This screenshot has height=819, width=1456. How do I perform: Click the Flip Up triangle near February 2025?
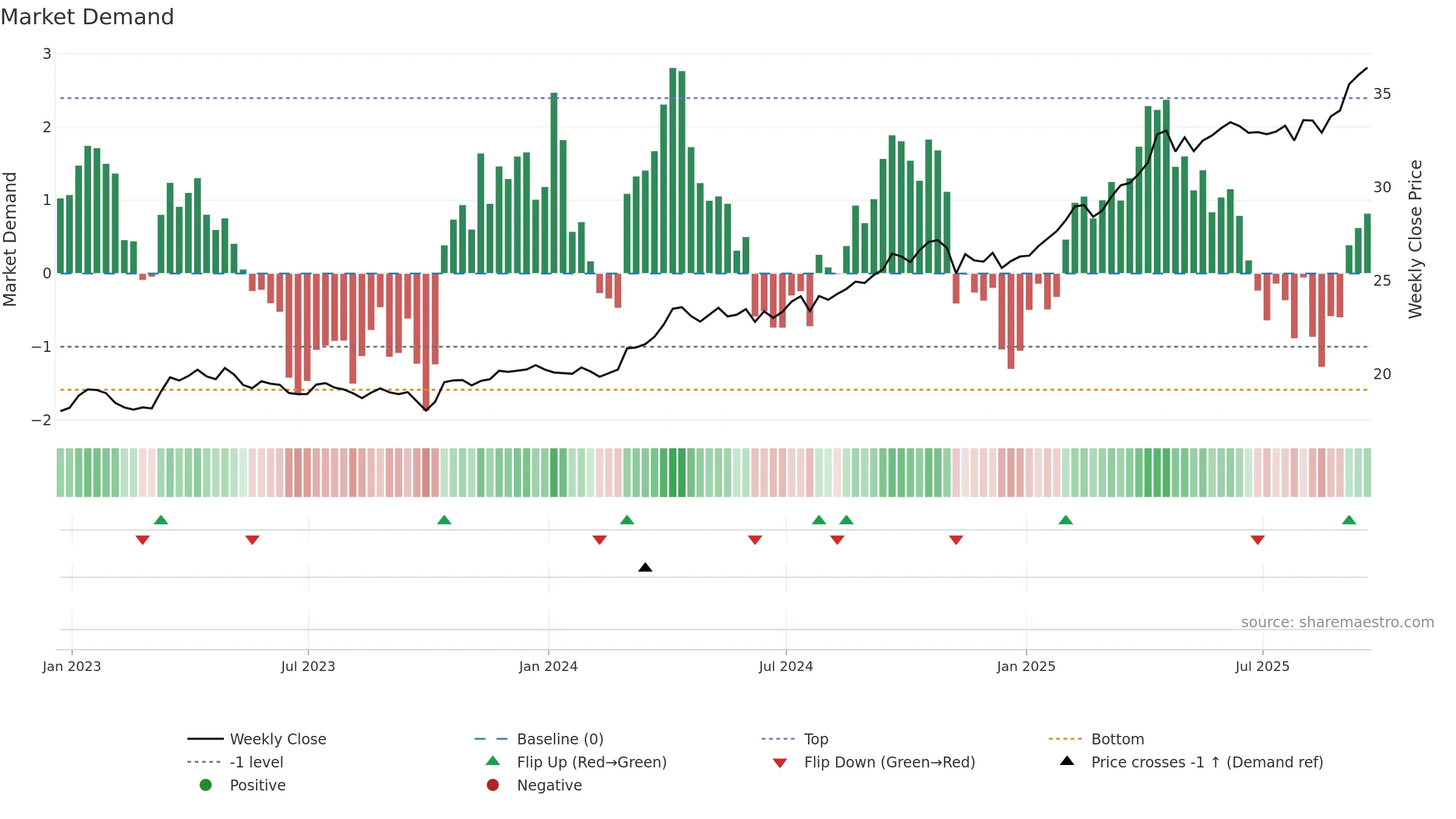point(1066,520)
